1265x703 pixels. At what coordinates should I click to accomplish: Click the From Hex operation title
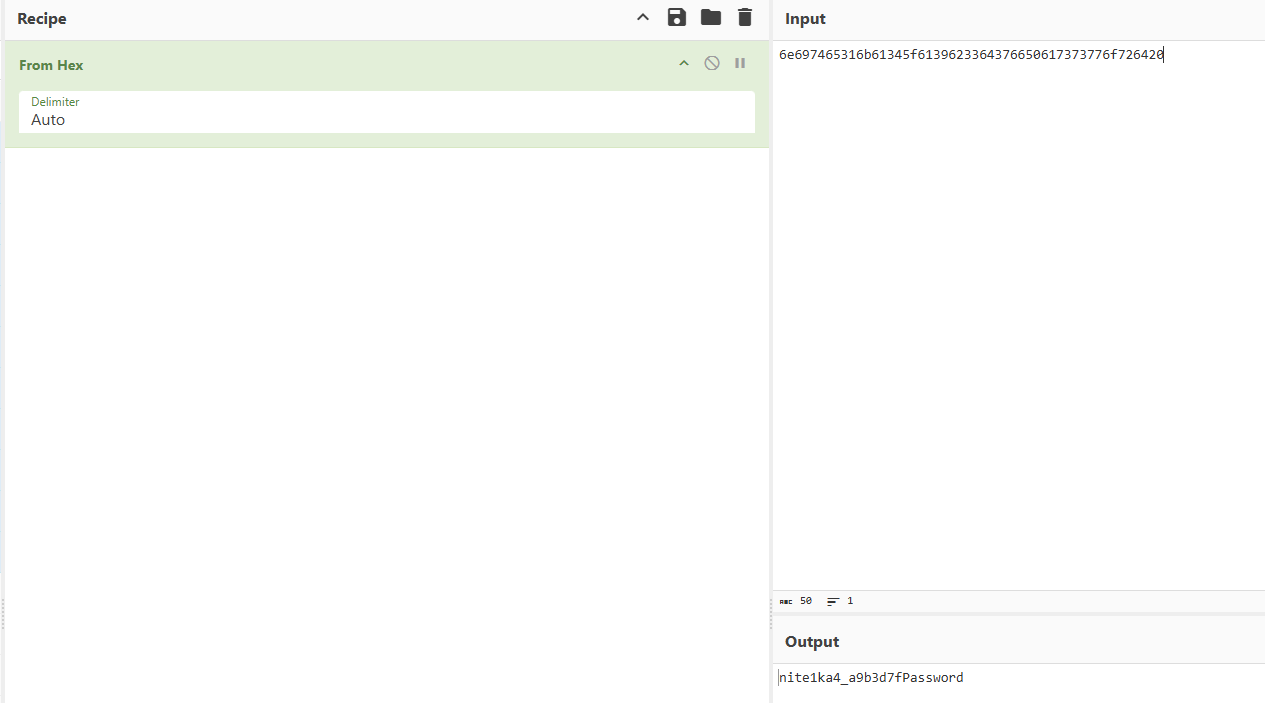click(x=51, y=65)
